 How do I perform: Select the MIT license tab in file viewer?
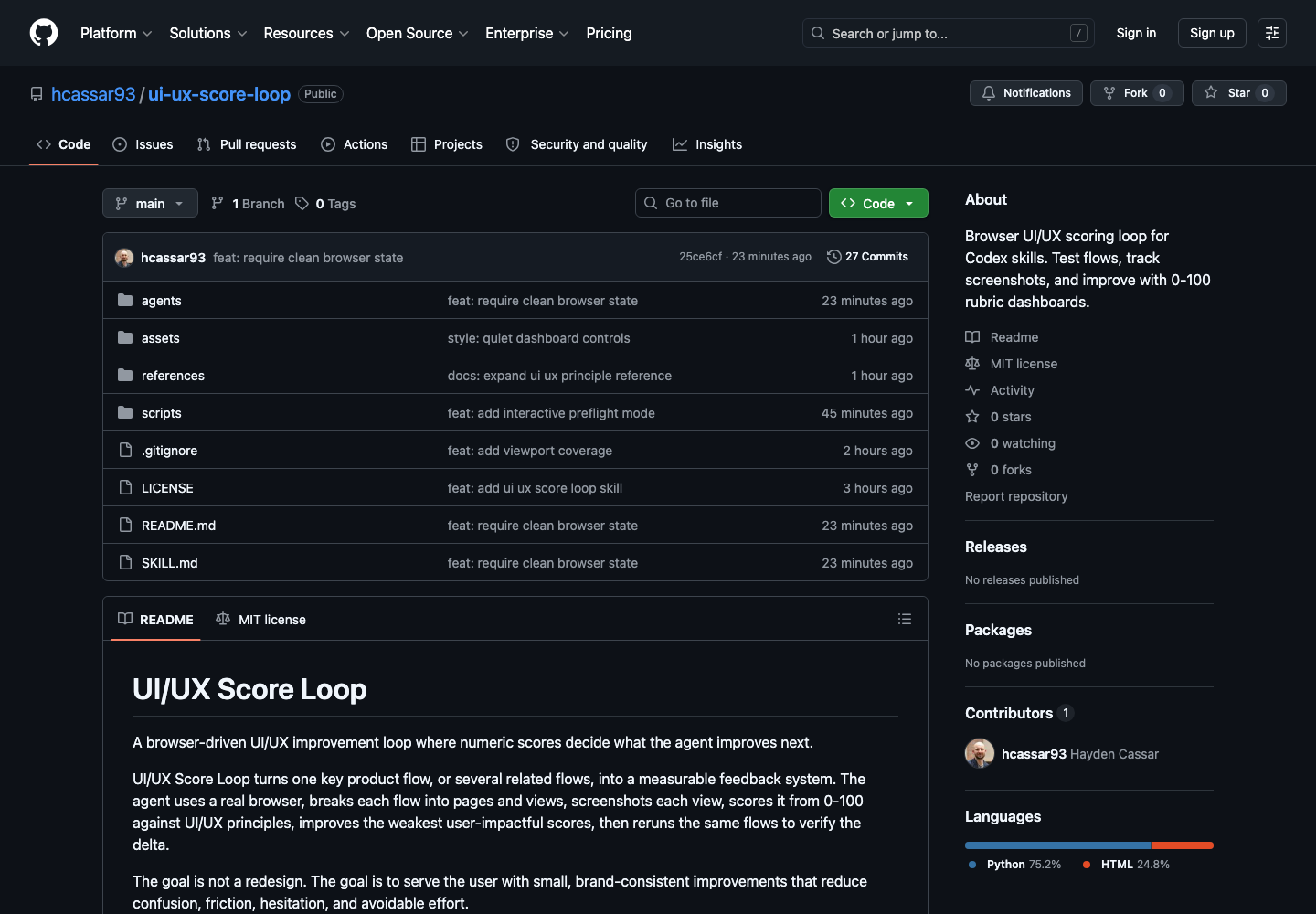[260, 619]
